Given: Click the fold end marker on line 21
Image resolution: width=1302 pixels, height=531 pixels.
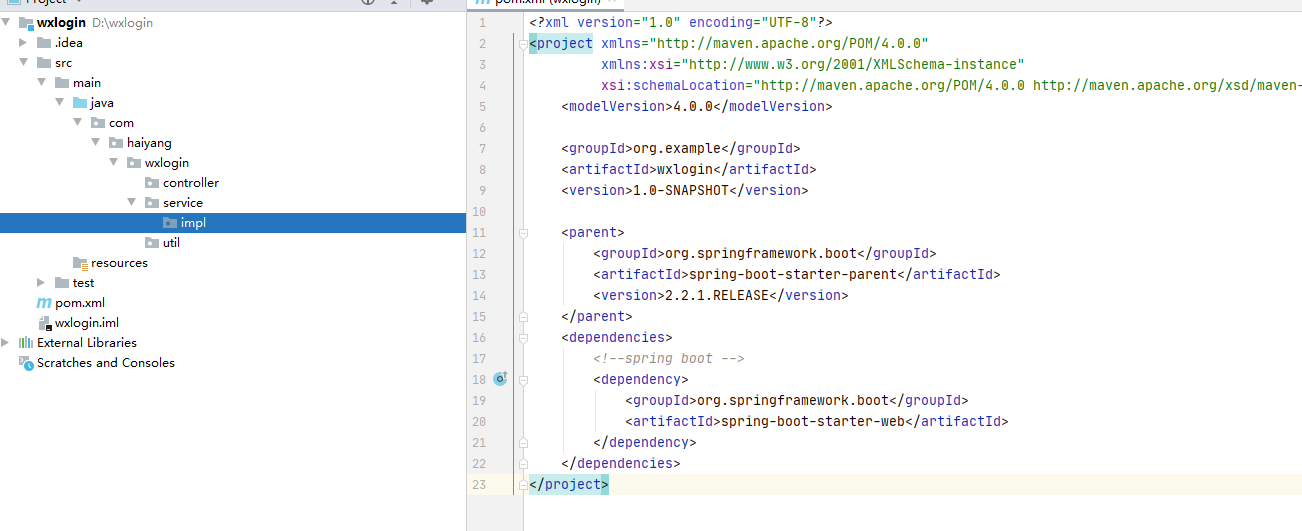Looking at the screenshot, I should [523, 442].
